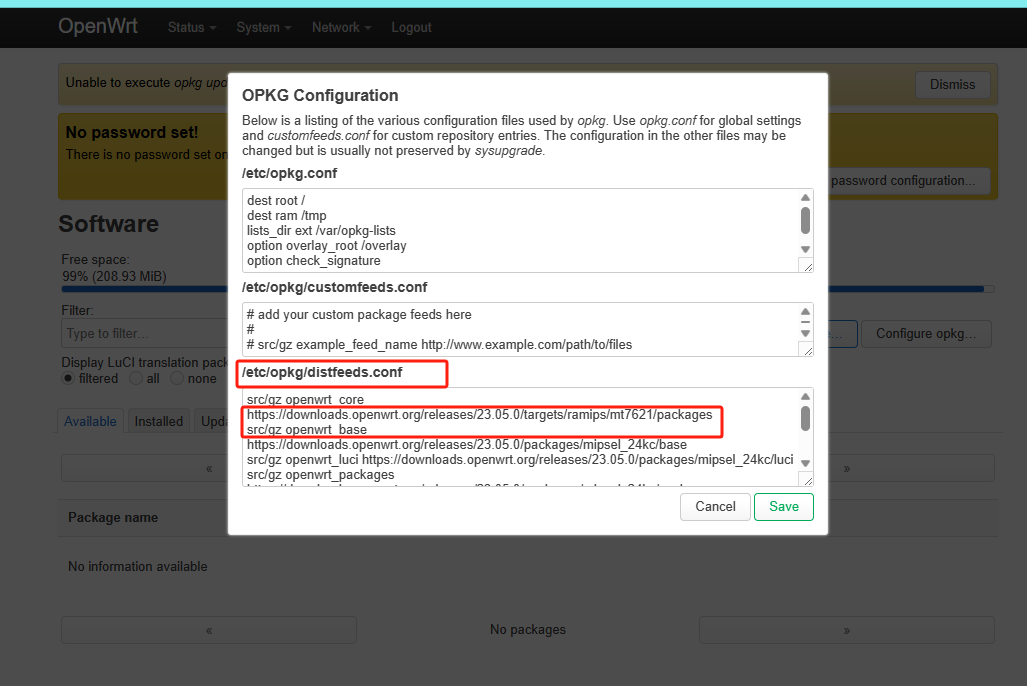The image size is (1027, 686).
Task: Click distfeeds.conf textarea scrollbar thumb
Action: click(806, 419)
